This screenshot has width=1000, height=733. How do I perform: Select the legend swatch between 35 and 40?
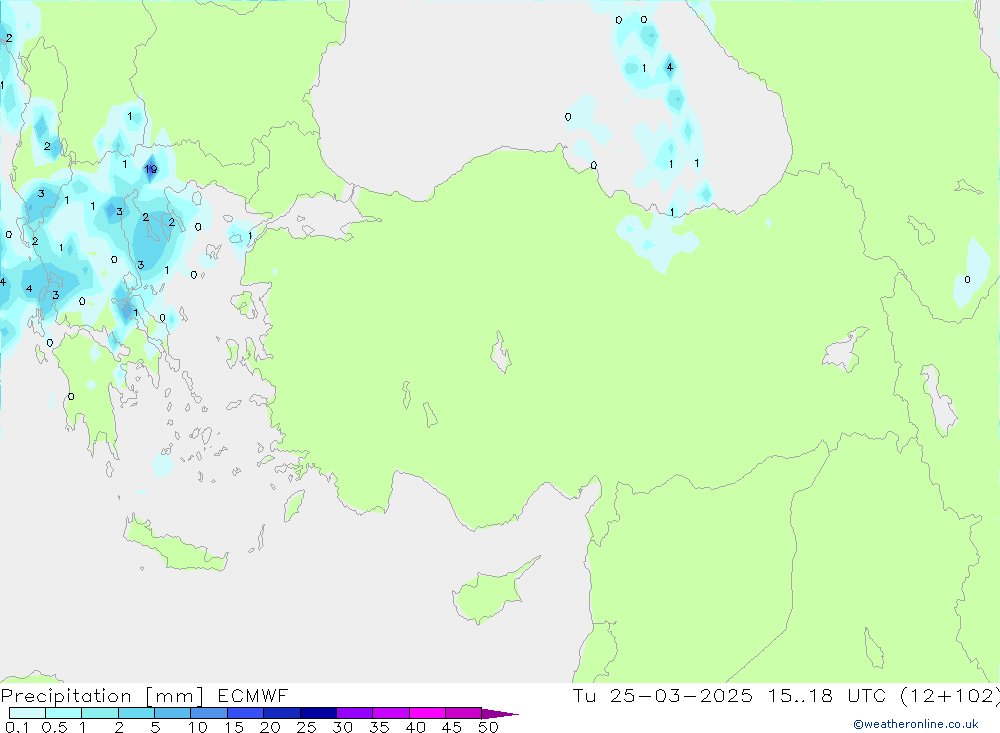pos(391,713)
